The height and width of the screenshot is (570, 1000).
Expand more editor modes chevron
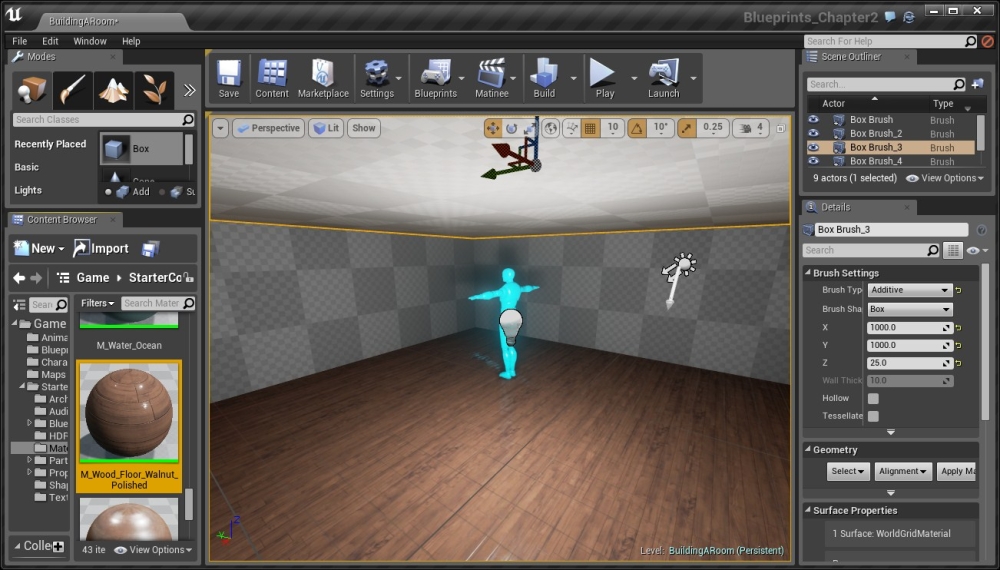pos(189,90)
